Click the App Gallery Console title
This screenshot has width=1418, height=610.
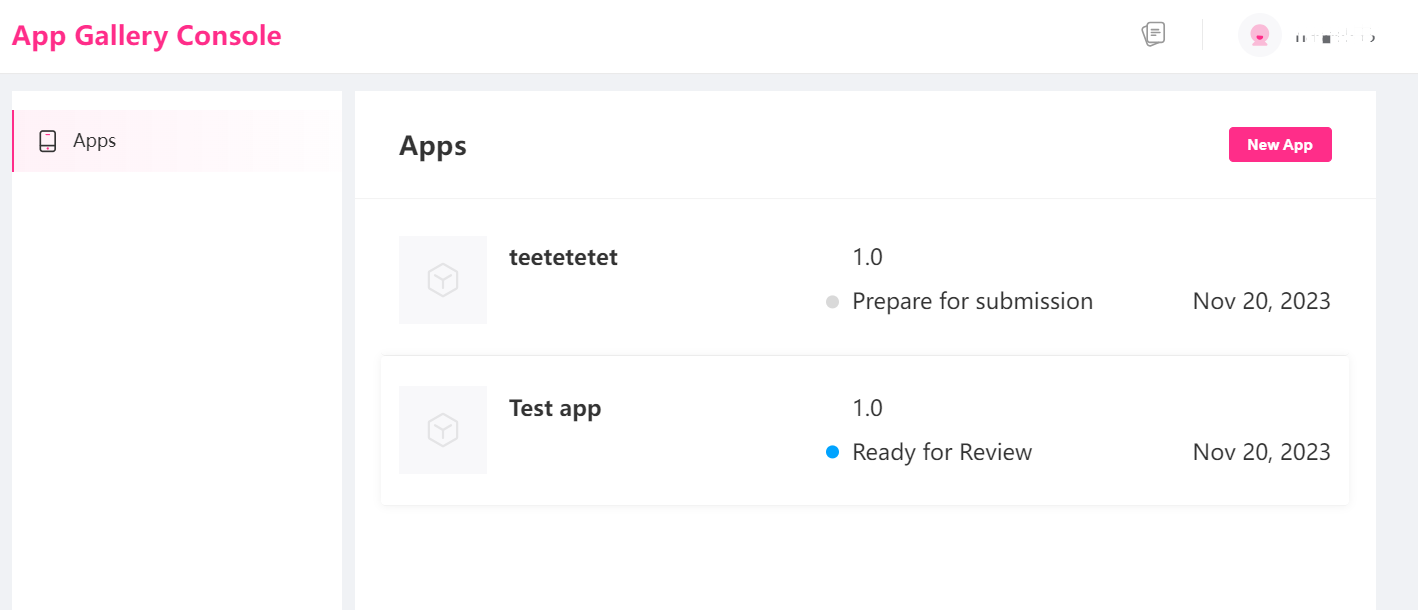click(x=147, y=36)
